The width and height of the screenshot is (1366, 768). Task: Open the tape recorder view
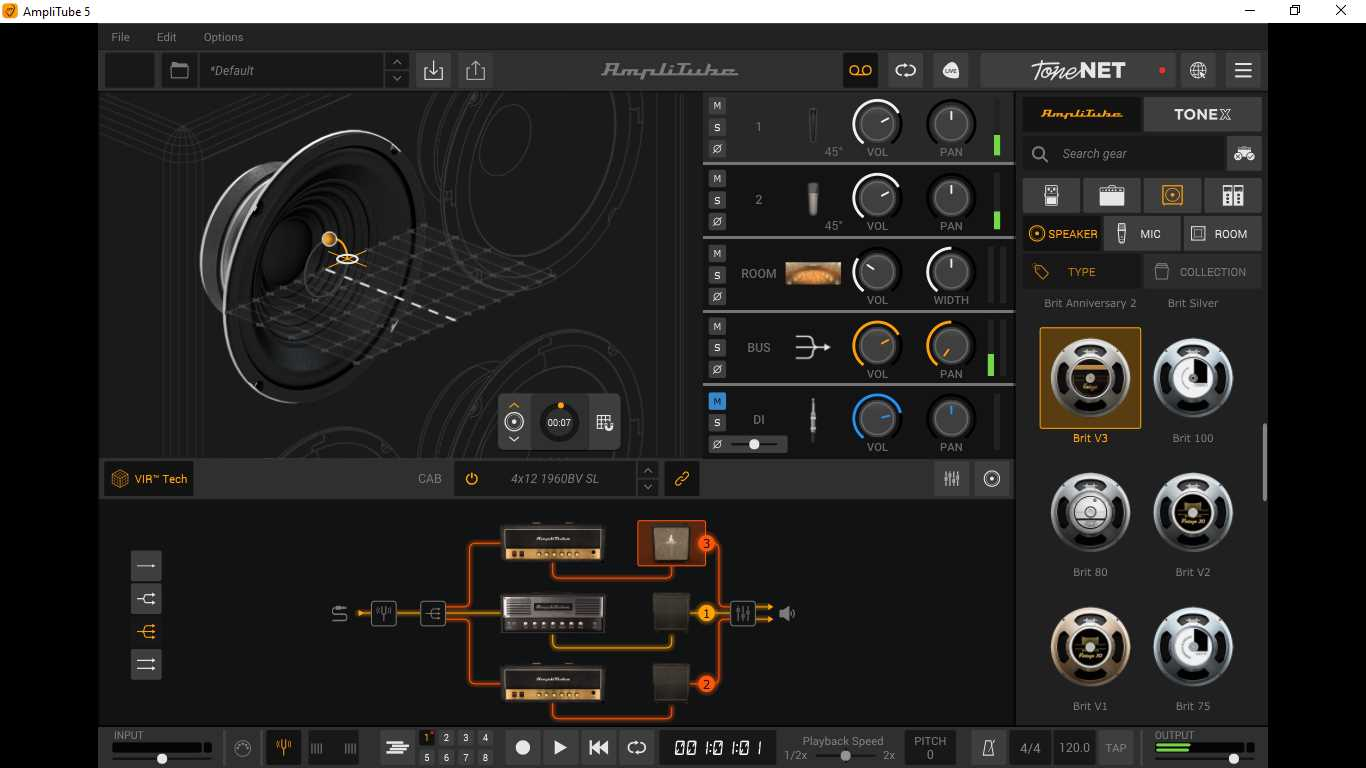[x=861, y=71]
